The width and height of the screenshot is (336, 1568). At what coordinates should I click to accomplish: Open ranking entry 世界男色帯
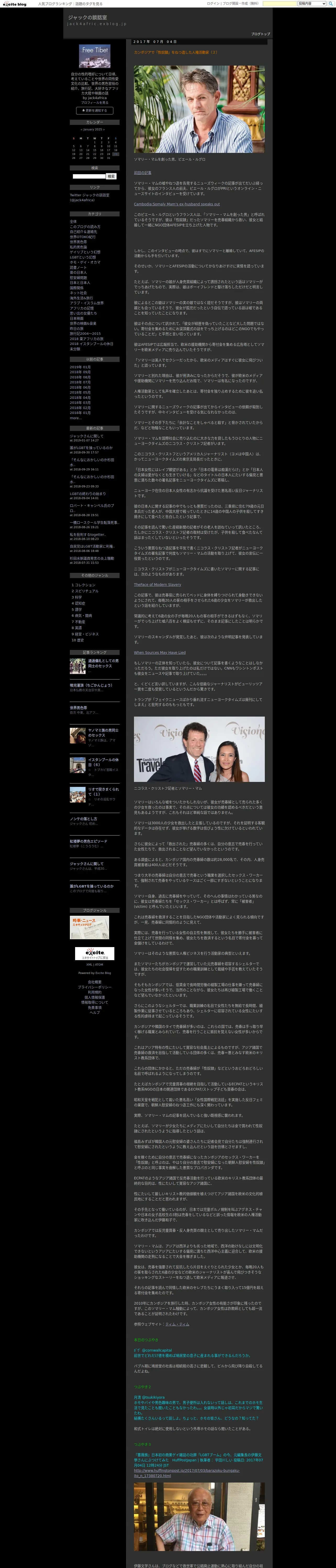click(x=78, y=708)
